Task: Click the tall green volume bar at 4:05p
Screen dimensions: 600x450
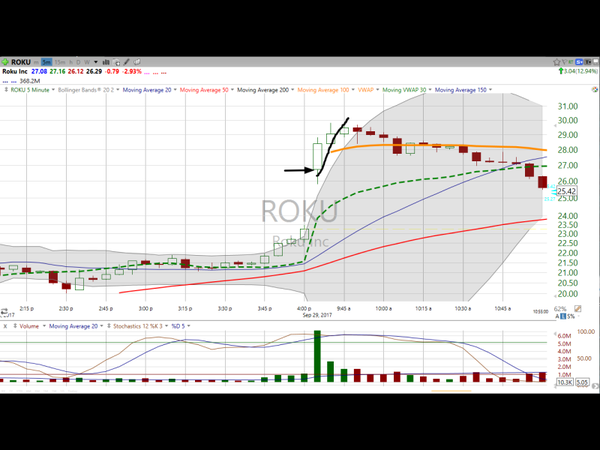Action: (317, 356)
